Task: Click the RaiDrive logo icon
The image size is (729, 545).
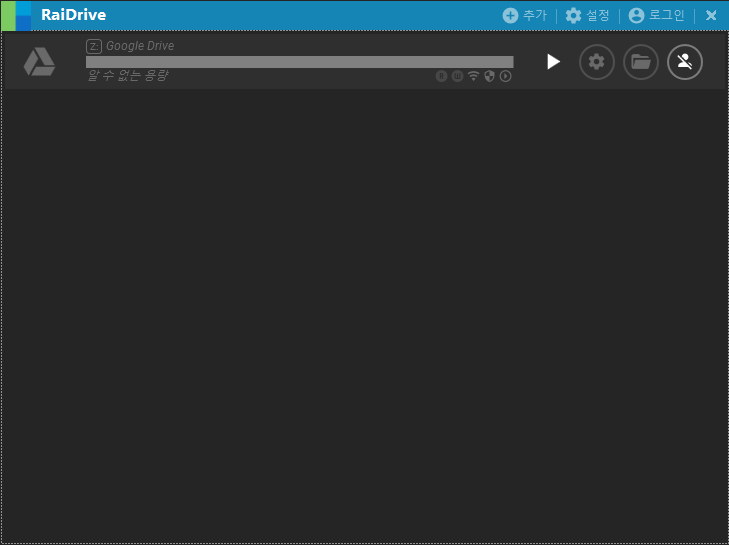Action: click(16, 16)
